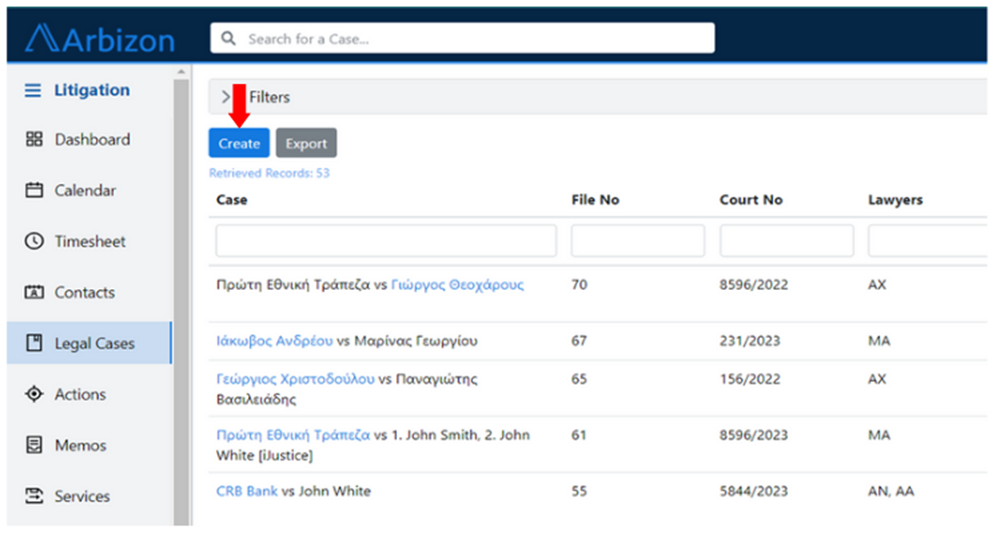Click the Case column filter input
992x559 pixels.
click(386, 241)
